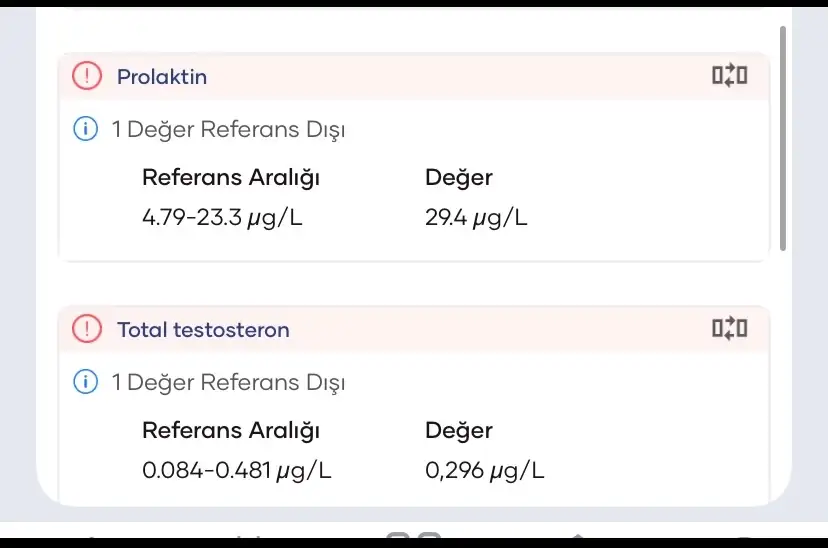Click the red alert icon beside Prolaktin
The width and height of the screenshot is (828, 548).
88,76
